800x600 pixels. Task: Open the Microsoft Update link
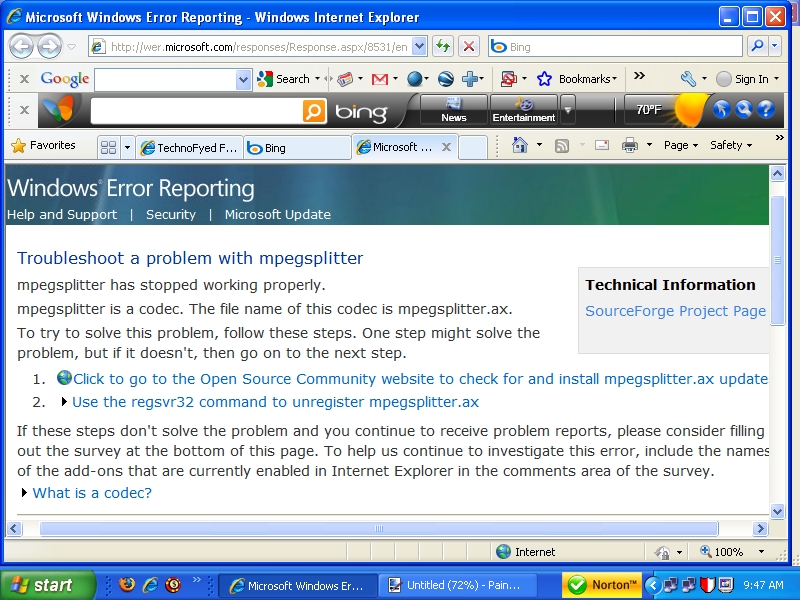point(278,214)
